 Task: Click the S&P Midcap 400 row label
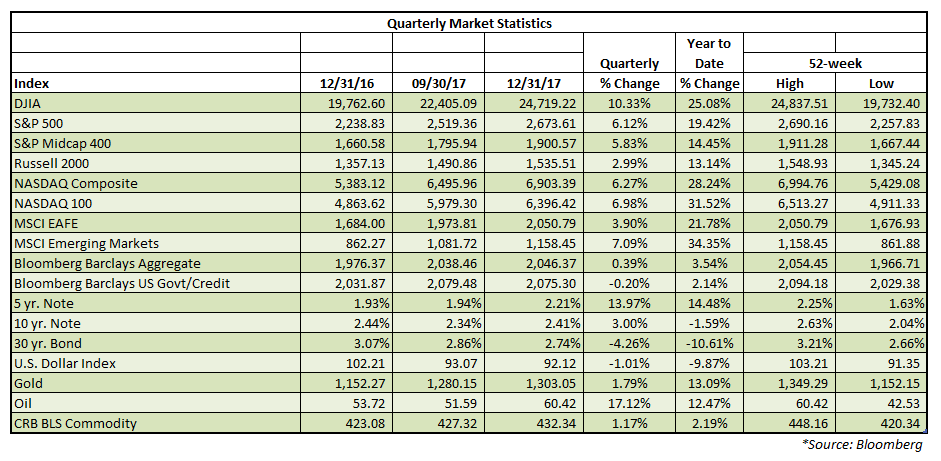click(63, 142)
